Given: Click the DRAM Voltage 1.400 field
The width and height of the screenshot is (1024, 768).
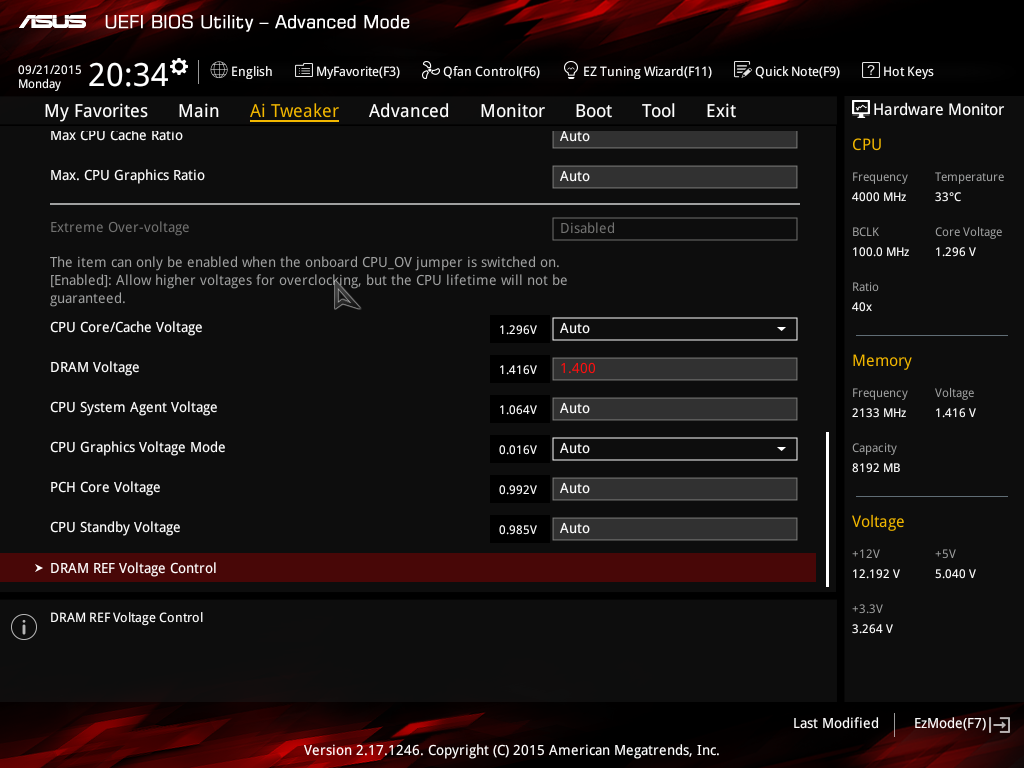Looking at the screenshot, I should (675, 369).
